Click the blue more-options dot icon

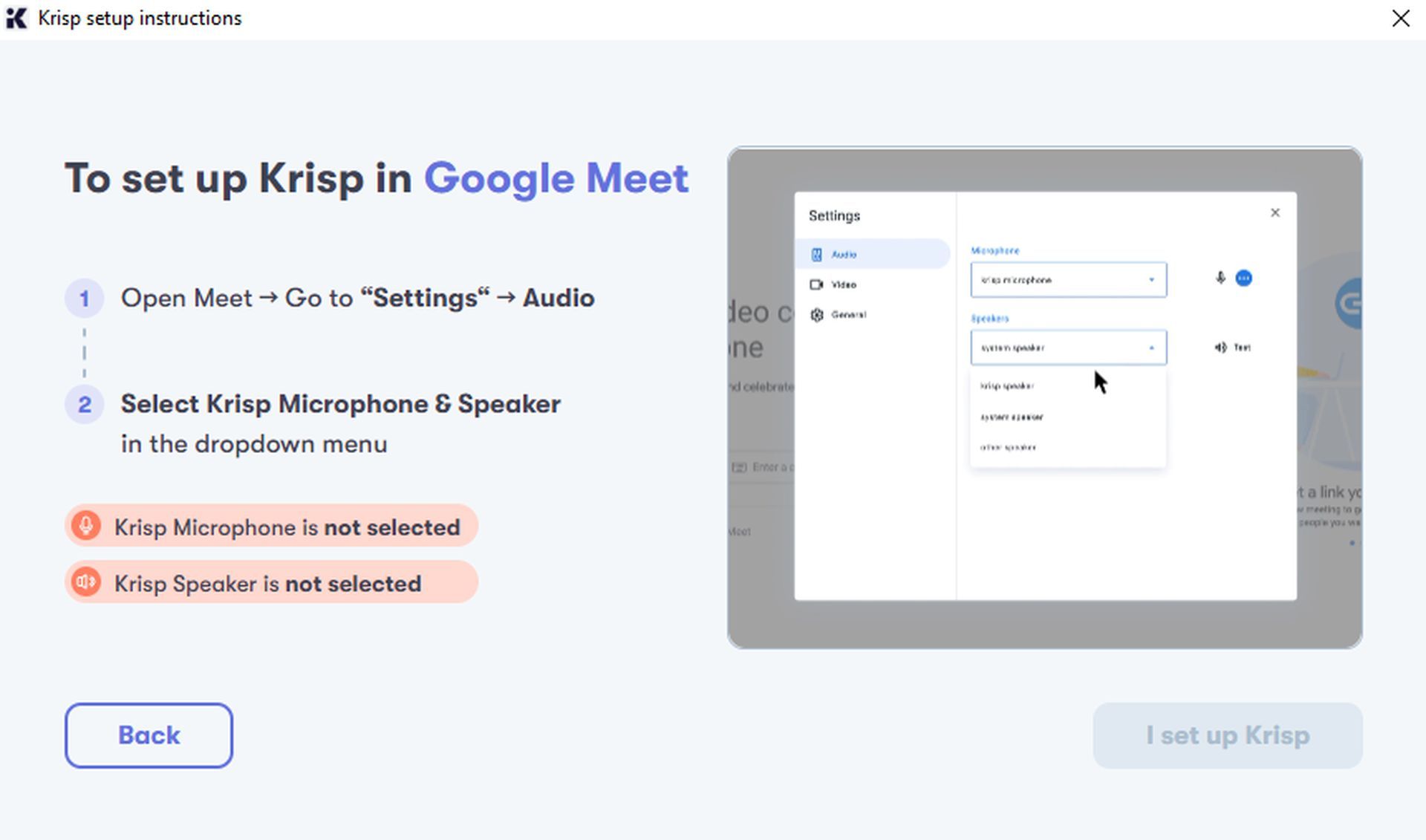point(1243,279)
